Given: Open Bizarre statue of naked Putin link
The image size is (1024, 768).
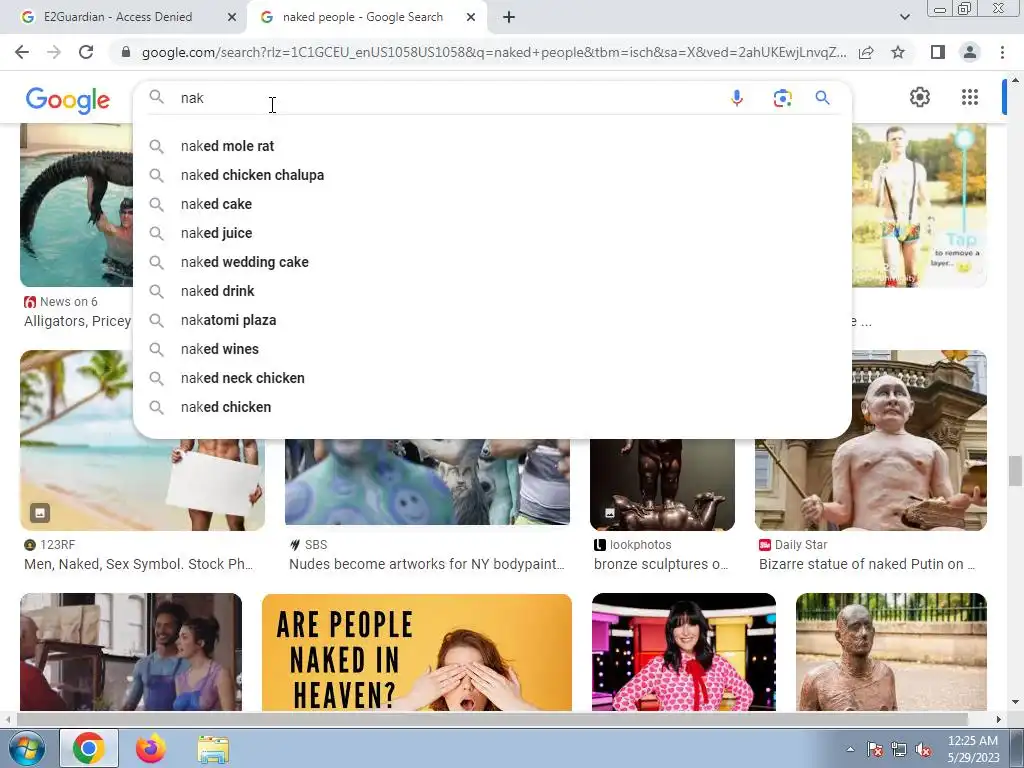Looking at the screenshot, I should click(x=867, y=564).
